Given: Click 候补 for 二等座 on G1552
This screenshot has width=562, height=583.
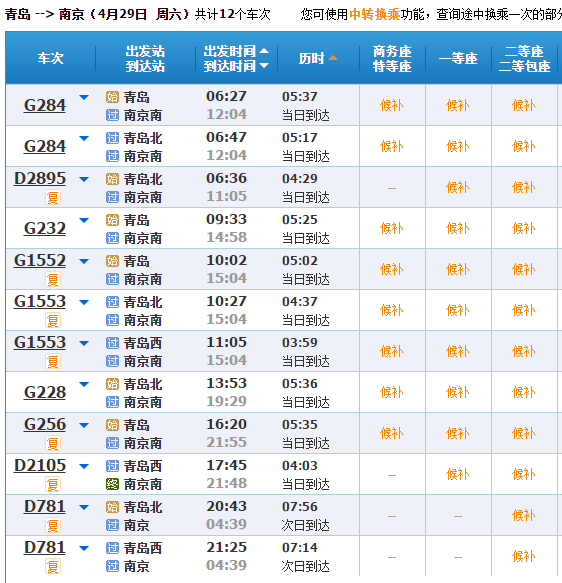Looking at the screenshot, I should (523, 269).
